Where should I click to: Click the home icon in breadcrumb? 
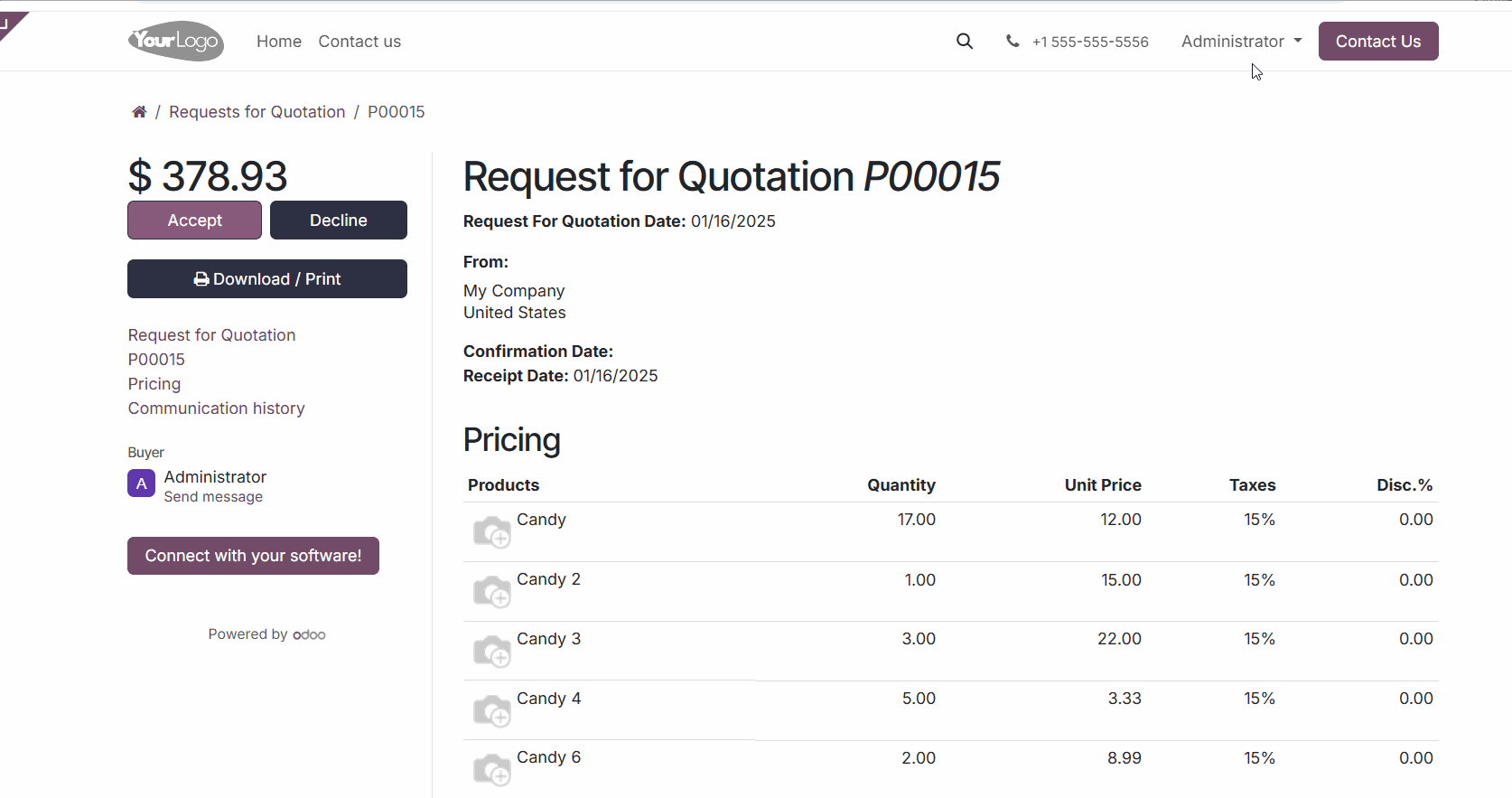139,112
